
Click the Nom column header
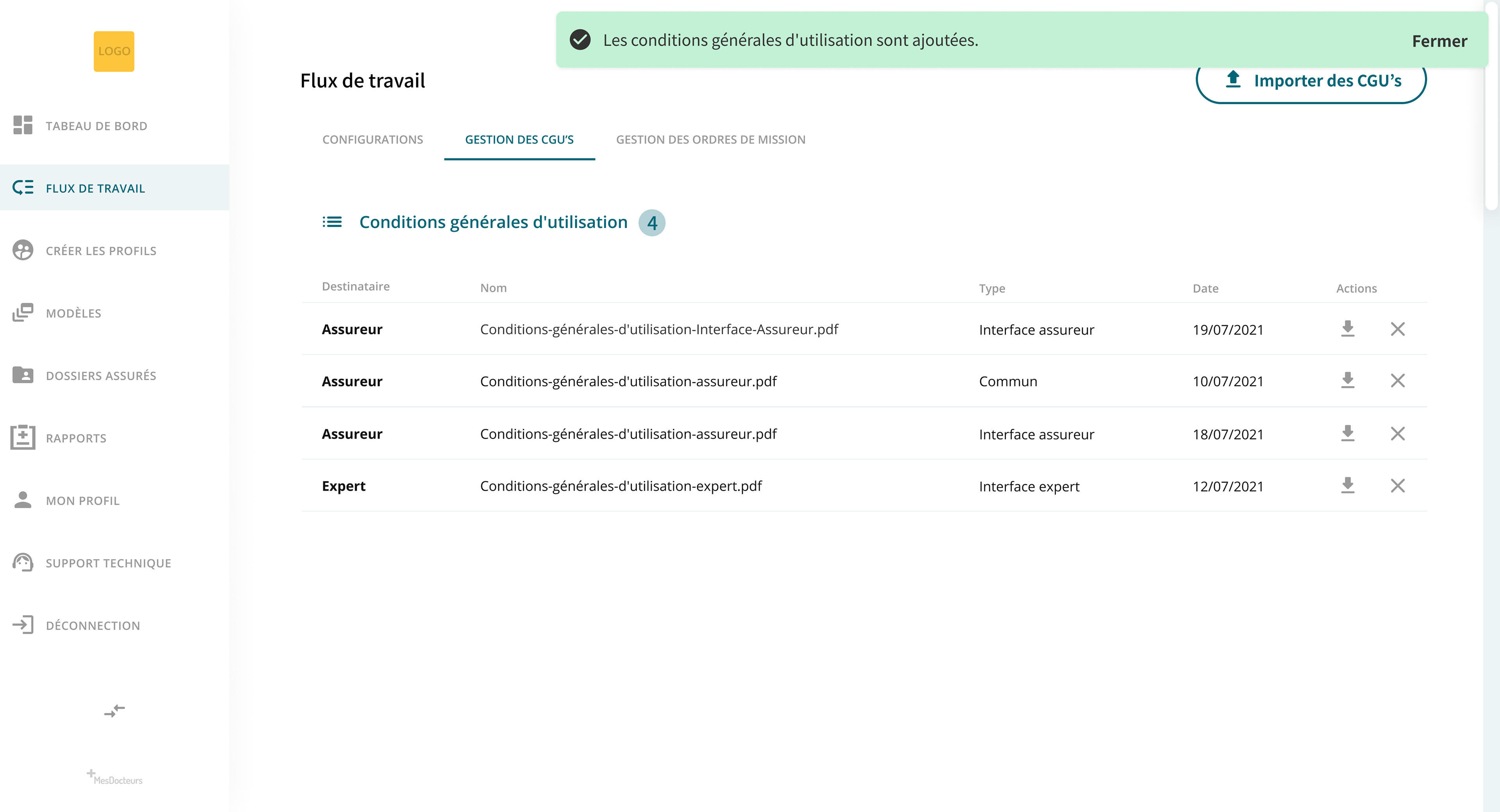coord(493,288)
